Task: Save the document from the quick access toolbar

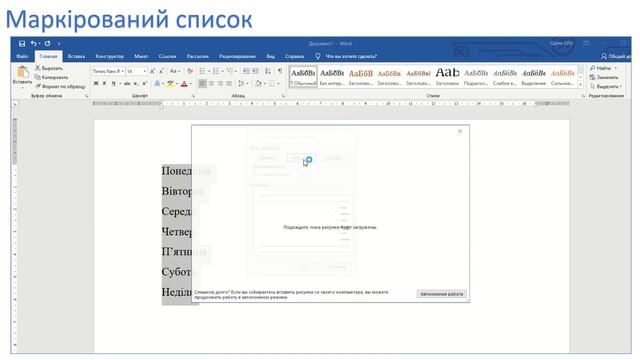Action: click(x=22, y=43)
